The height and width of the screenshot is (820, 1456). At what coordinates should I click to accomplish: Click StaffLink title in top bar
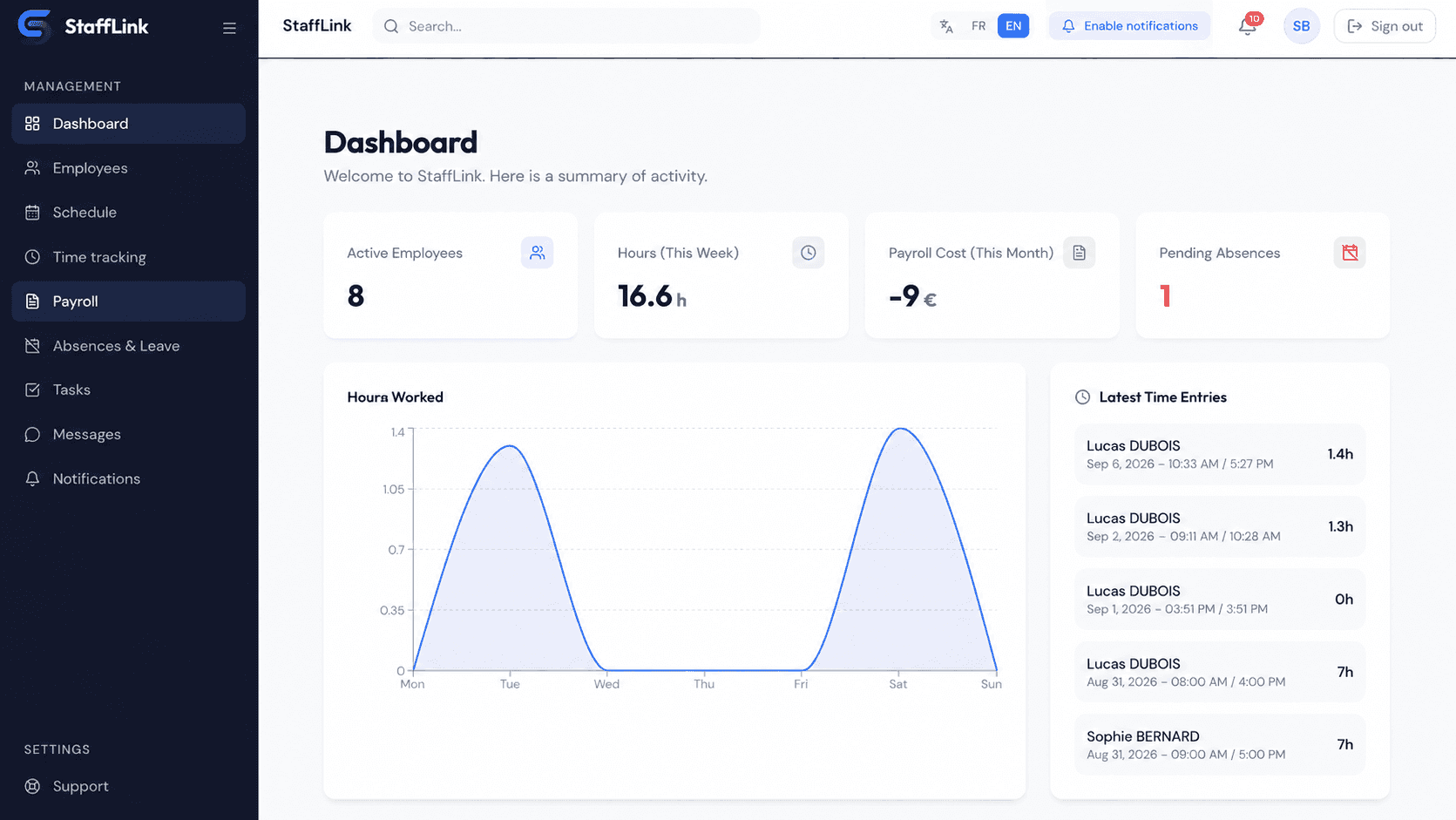pos(317,26)
